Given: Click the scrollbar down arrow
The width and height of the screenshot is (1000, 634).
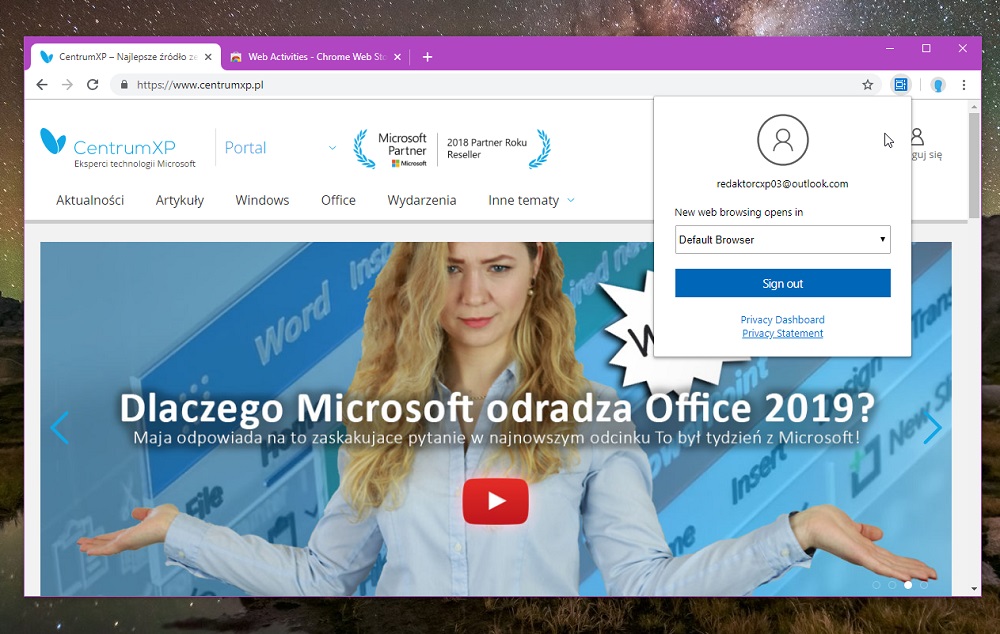Looking at the screenshot, I should pos(974,589).
